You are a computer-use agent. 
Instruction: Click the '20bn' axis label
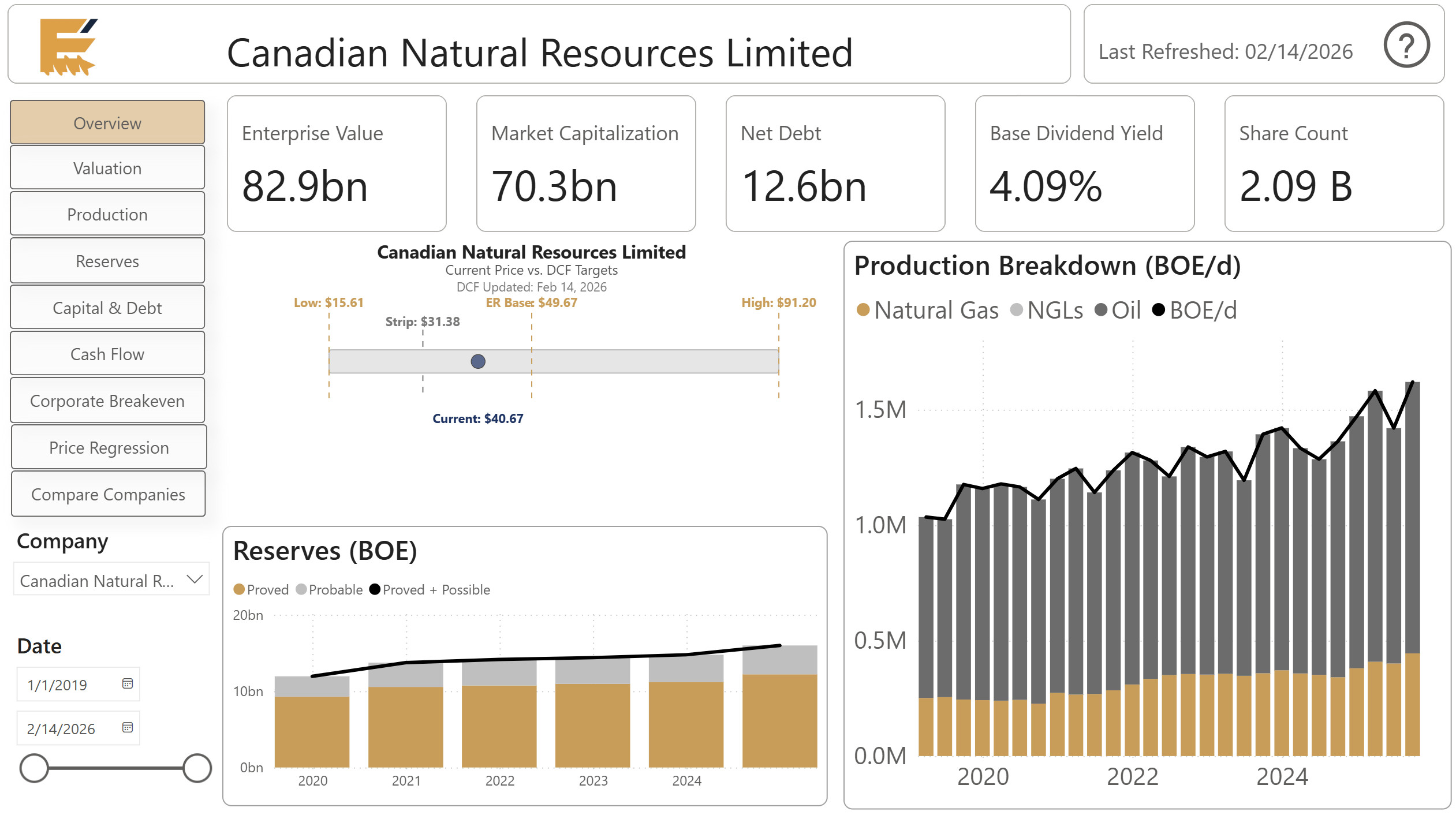248,615
